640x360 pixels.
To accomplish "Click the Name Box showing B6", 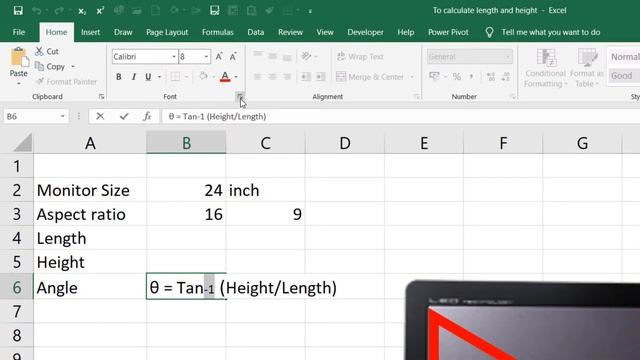I will point(31,116).
